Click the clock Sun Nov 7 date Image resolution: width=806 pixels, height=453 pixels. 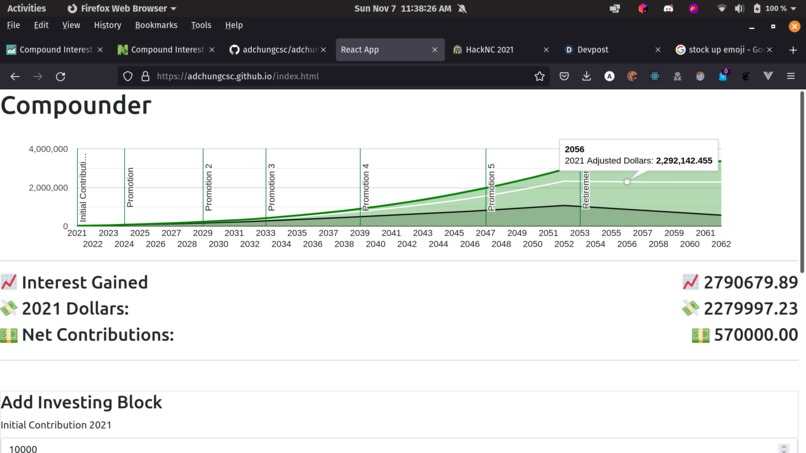click(x=402, y=8)
